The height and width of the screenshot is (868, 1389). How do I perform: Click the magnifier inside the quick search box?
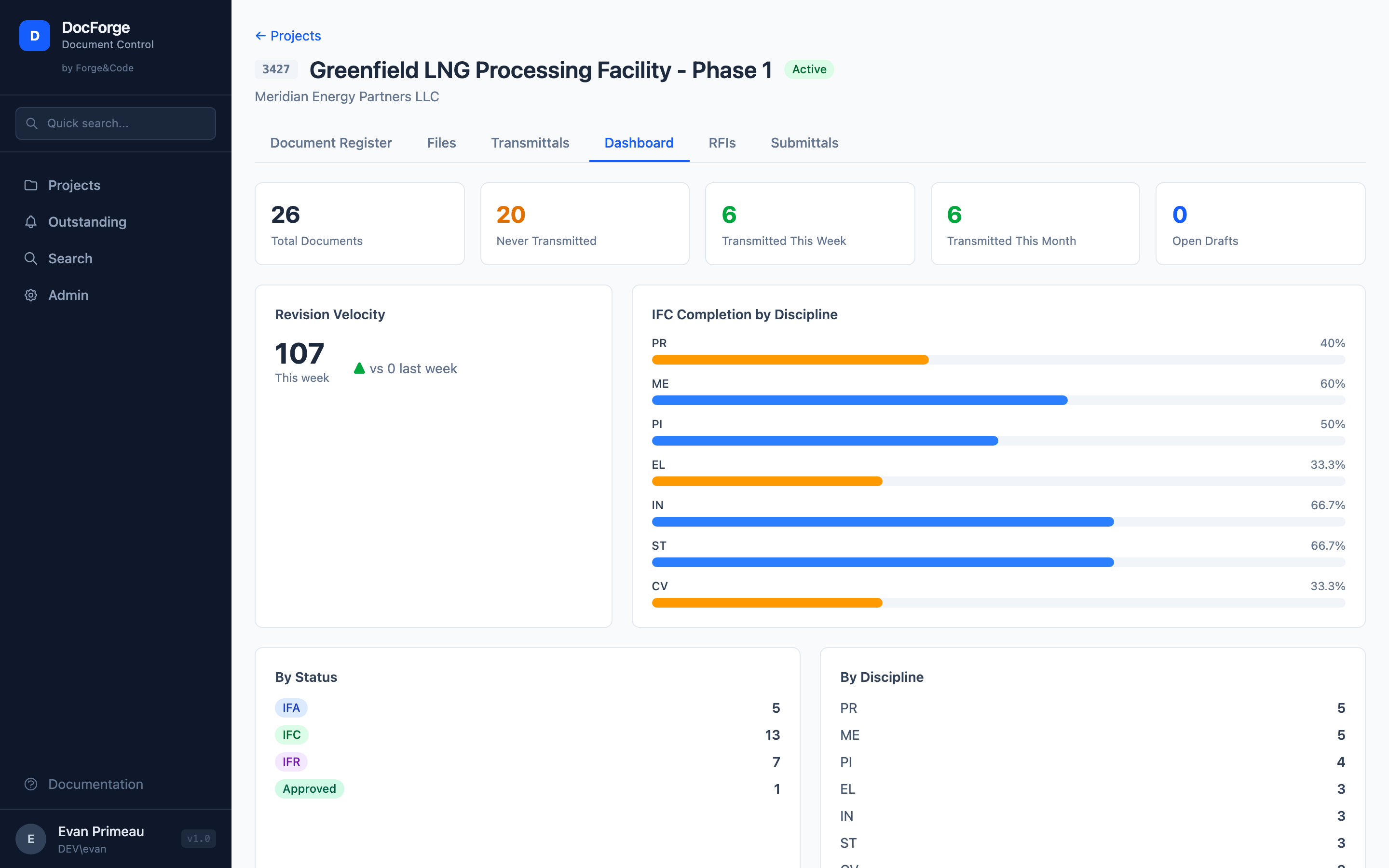(x=32, y=123)
